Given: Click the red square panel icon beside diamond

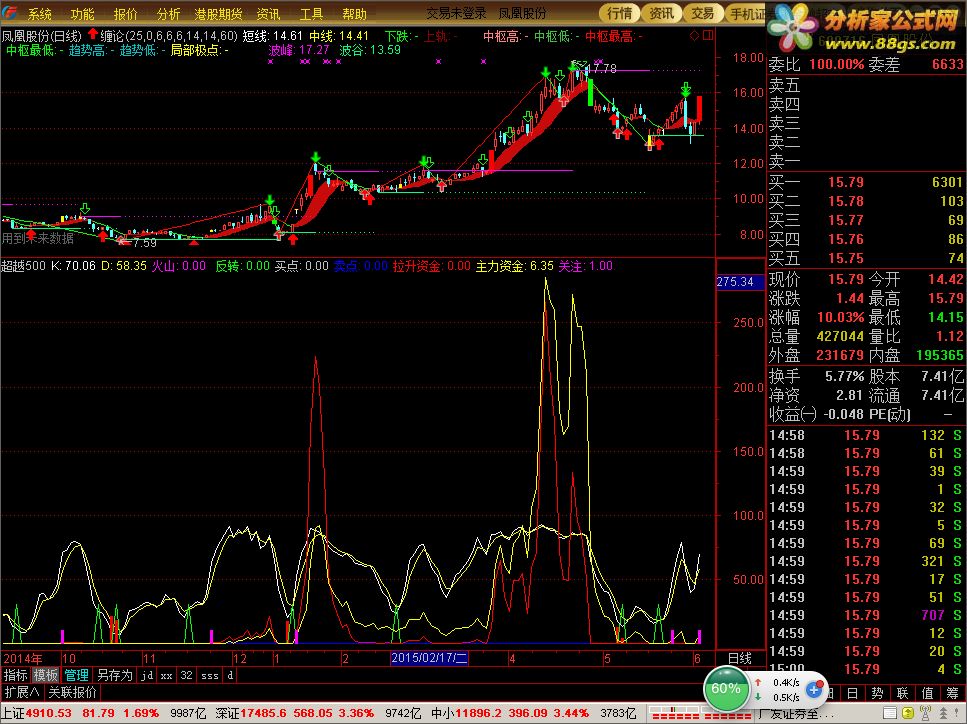Looking at the screenshot, I should (x=708, y=36).
